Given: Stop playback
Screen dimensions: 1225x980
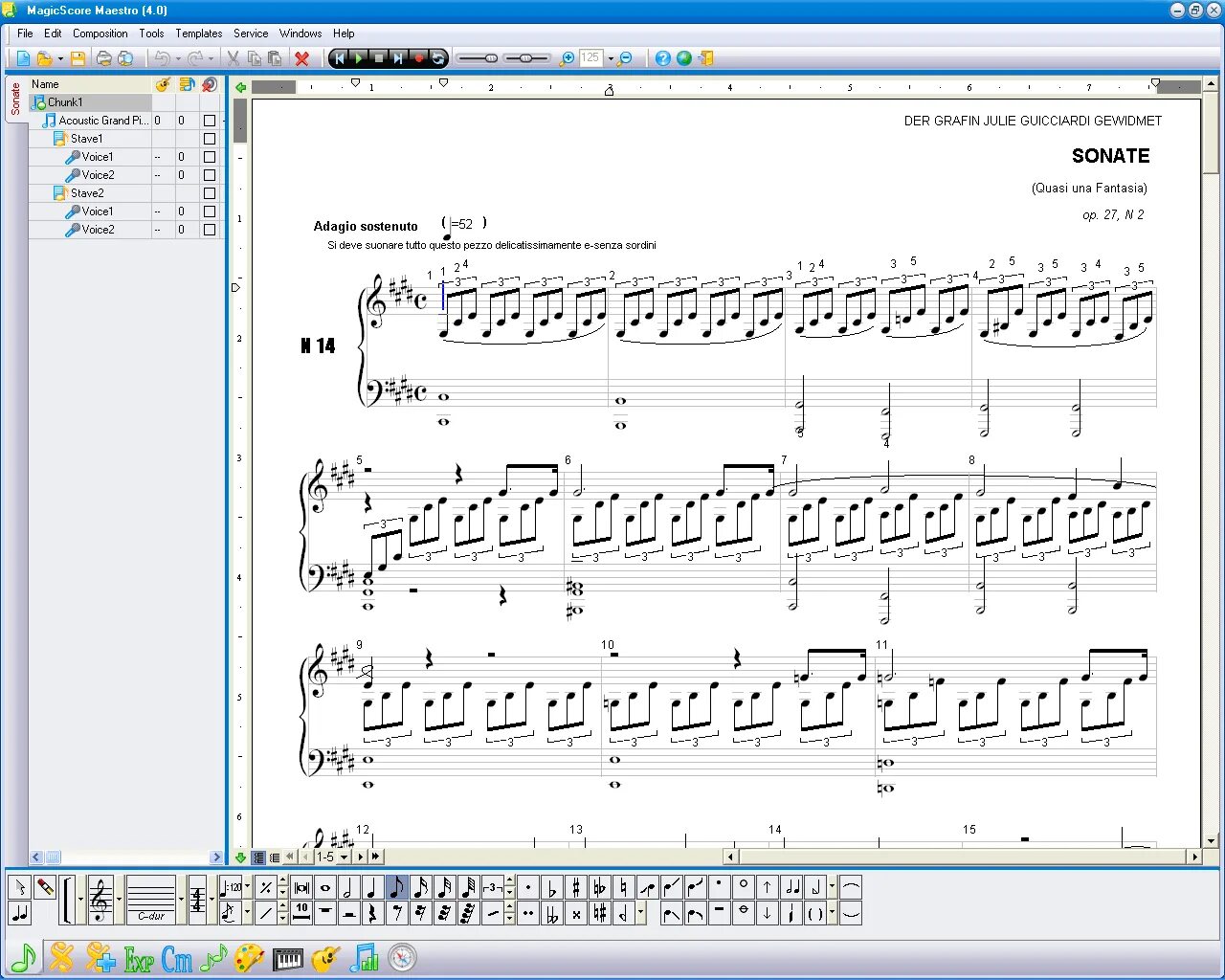Looking at the screenshot, I should click(x=379, y=58).
